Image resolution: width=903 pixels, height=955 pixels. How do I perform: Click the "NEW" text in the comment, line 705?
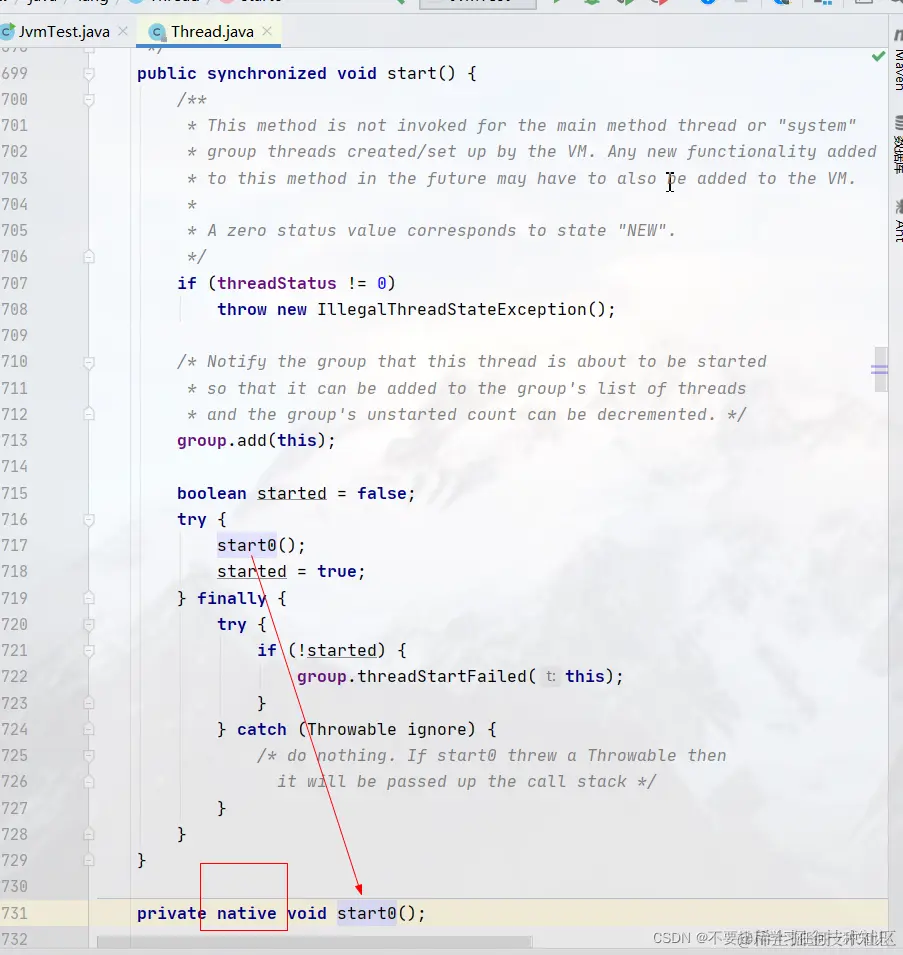tap(642, 231)
